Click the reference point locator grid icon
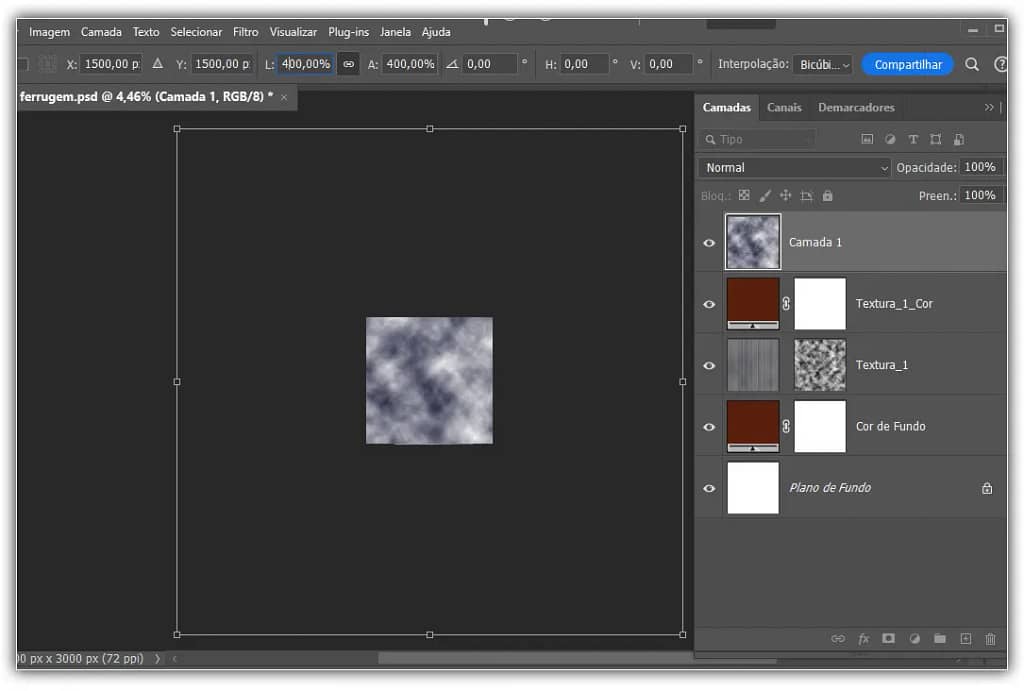 click(47, 64)
